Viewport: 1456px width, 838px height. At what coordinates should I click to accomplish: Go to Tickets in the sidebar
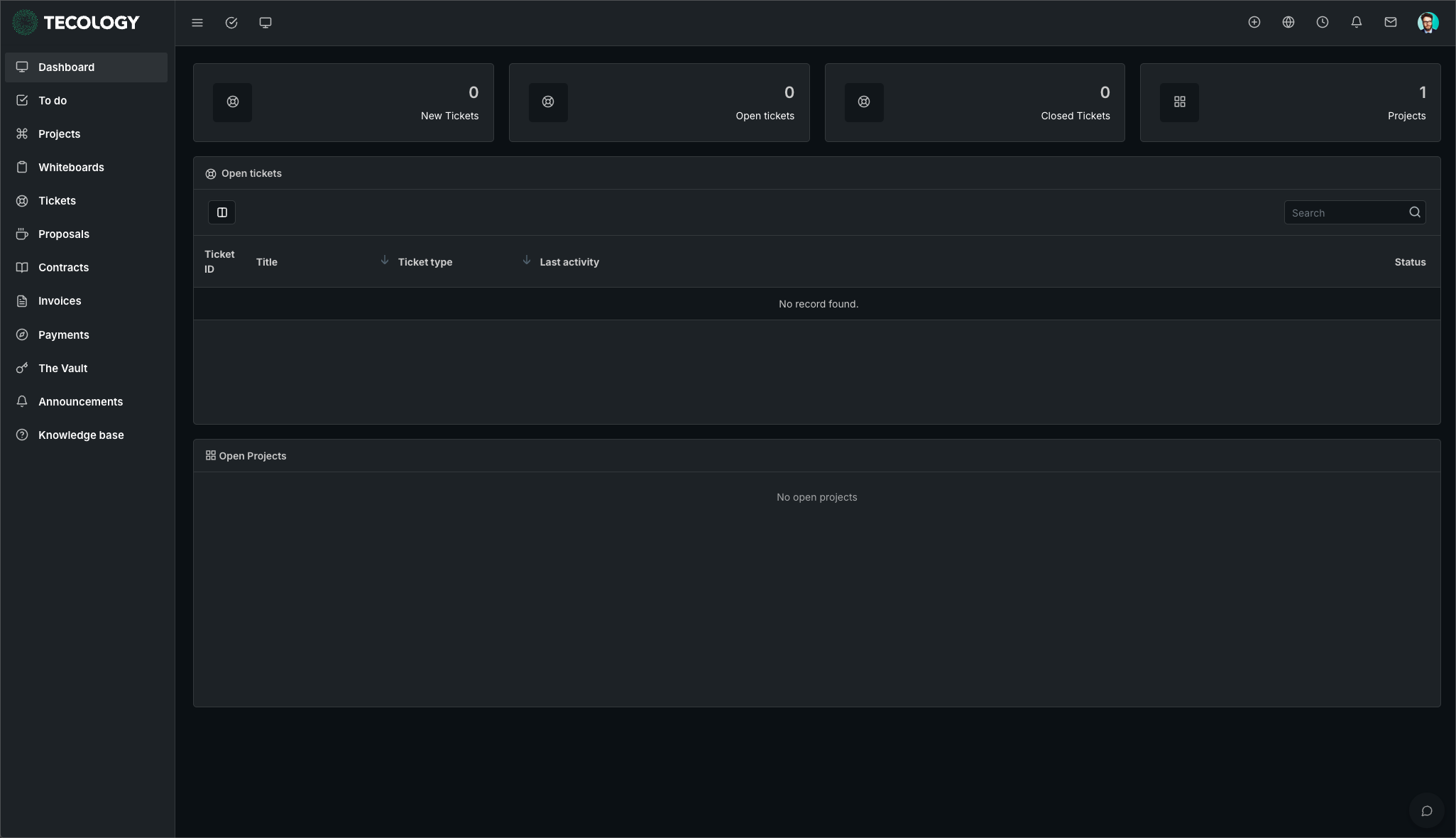pyautogui.click(x=57, y=201)
